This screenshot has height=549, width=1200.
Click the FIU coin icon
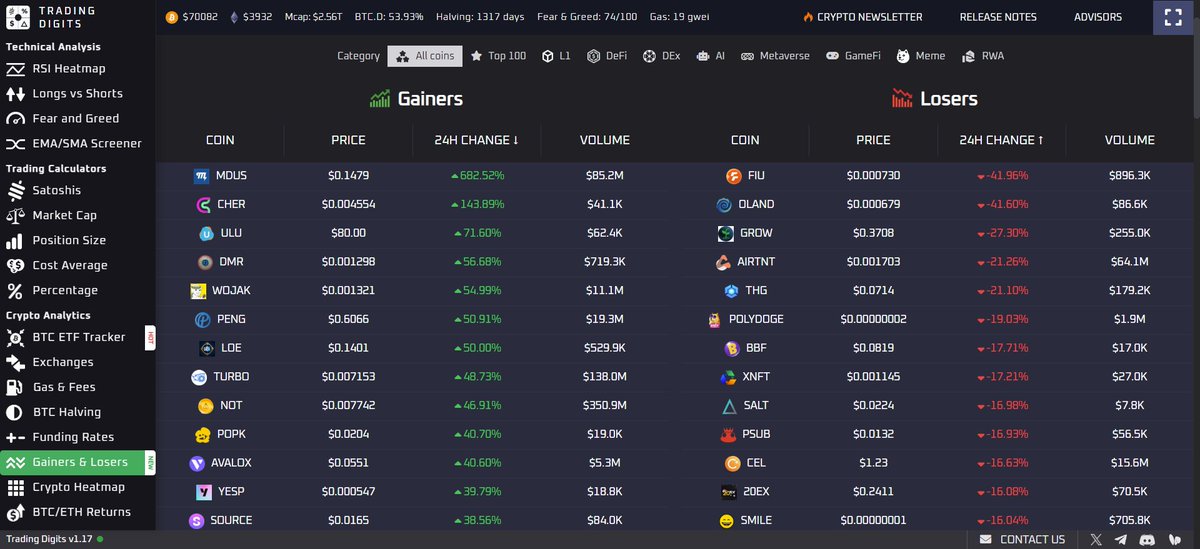point(733,176)
